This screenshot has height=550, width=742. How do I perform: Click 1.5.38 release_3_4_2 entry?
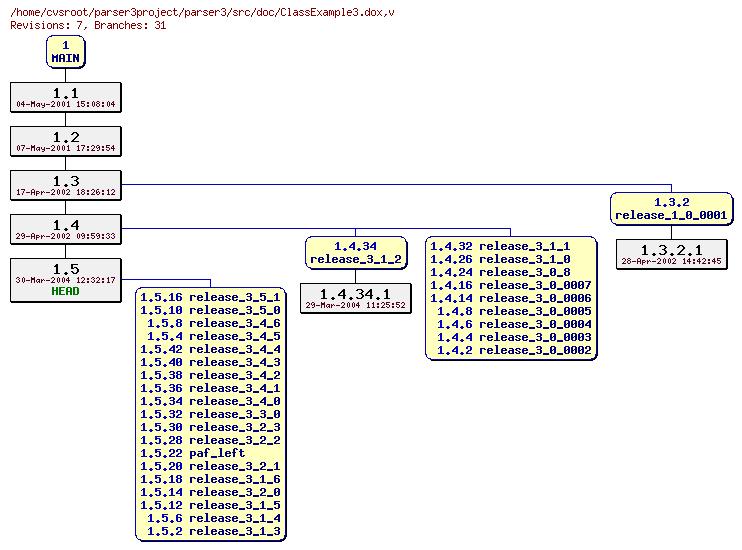(x=210, y=376)
